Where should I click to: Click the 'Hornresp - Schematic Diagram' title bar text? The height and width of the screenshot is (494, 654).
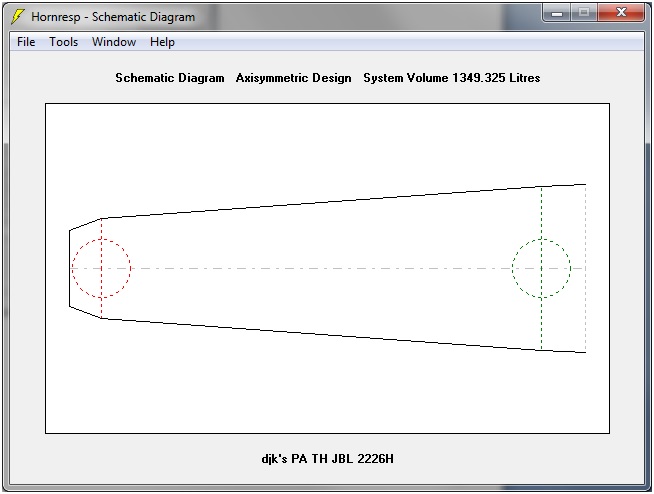pyautogui.click(x=113, y=17)
